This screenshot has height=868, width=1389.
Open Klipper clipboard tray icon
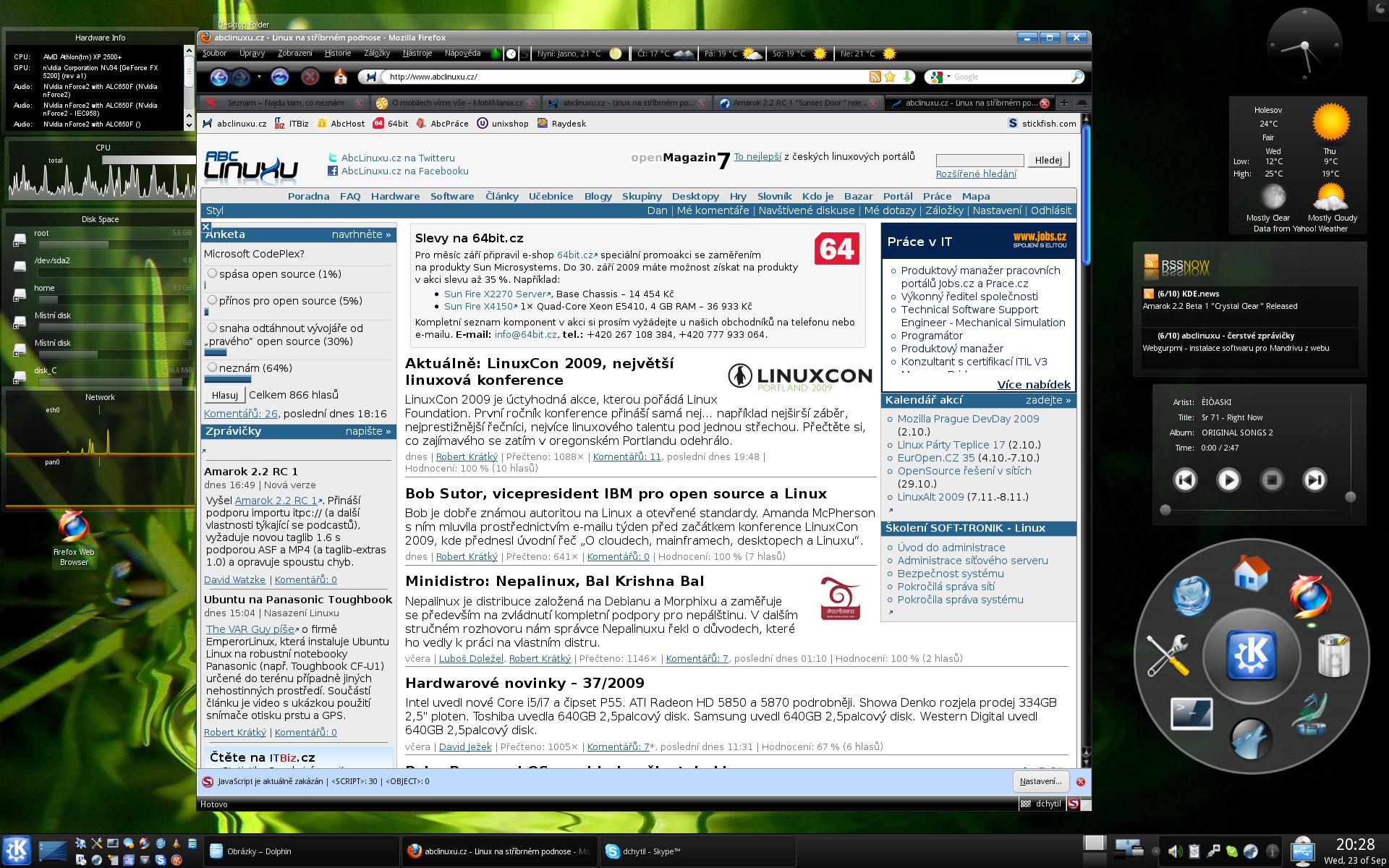[x=1194, y=851]
